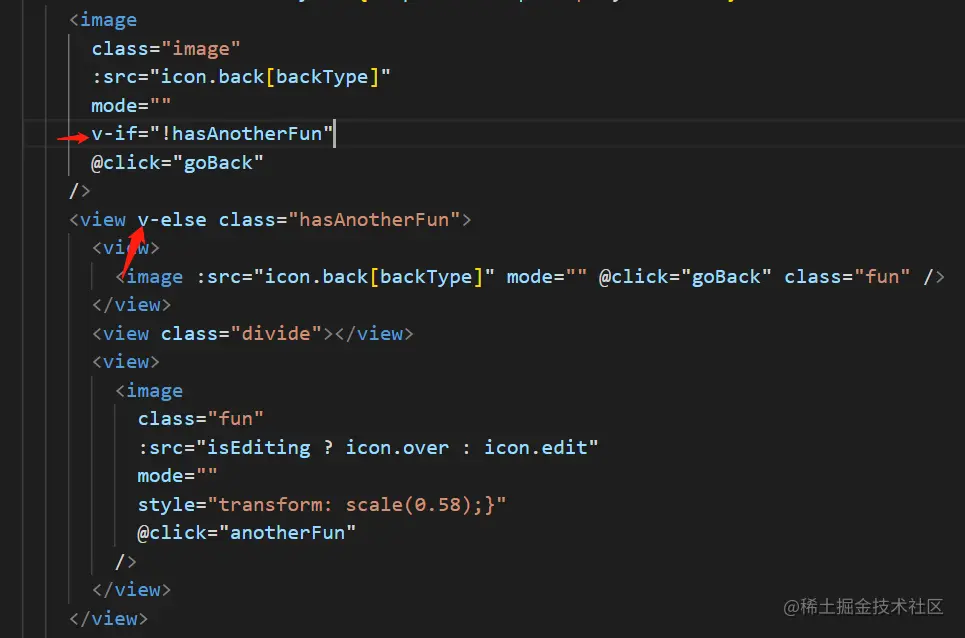Click the <view> line below the divide view
Viewport: 965px width, 638px height.
pyautogui.click(x=126, y=362)
